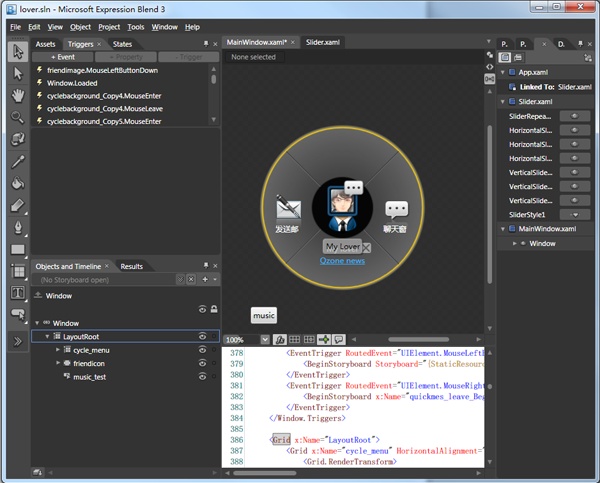Screen dimensions: 600x483
Task: Collapse the LayoutRoot tree node
Action: click(45, 337)
